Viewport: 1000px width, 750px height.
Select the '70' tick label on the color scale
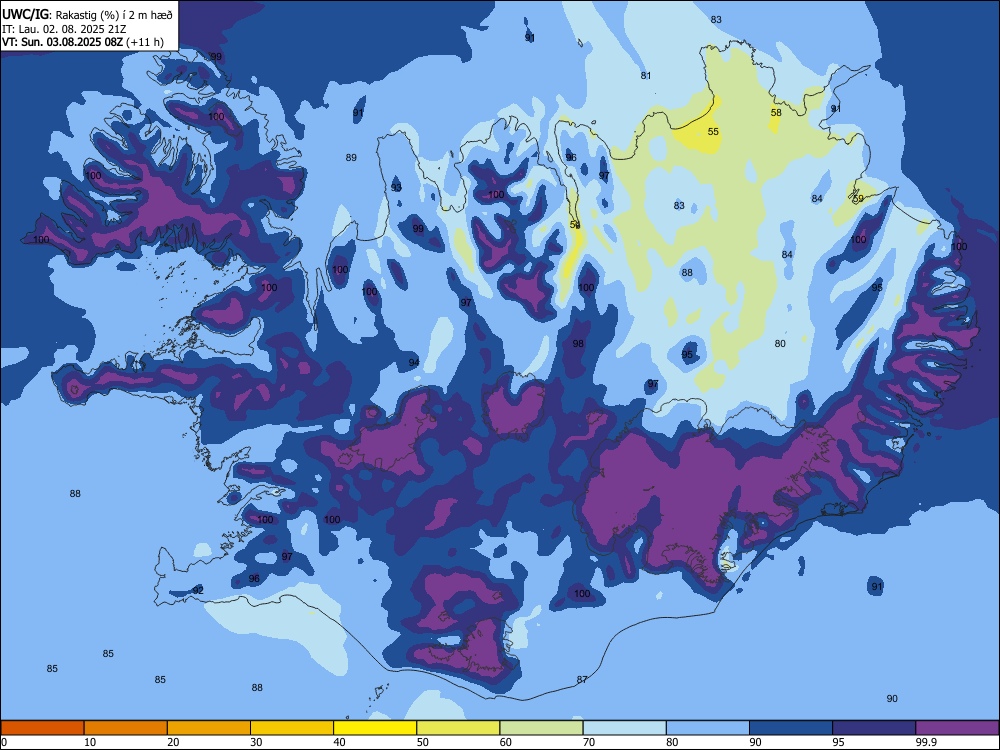coord(589,742)
